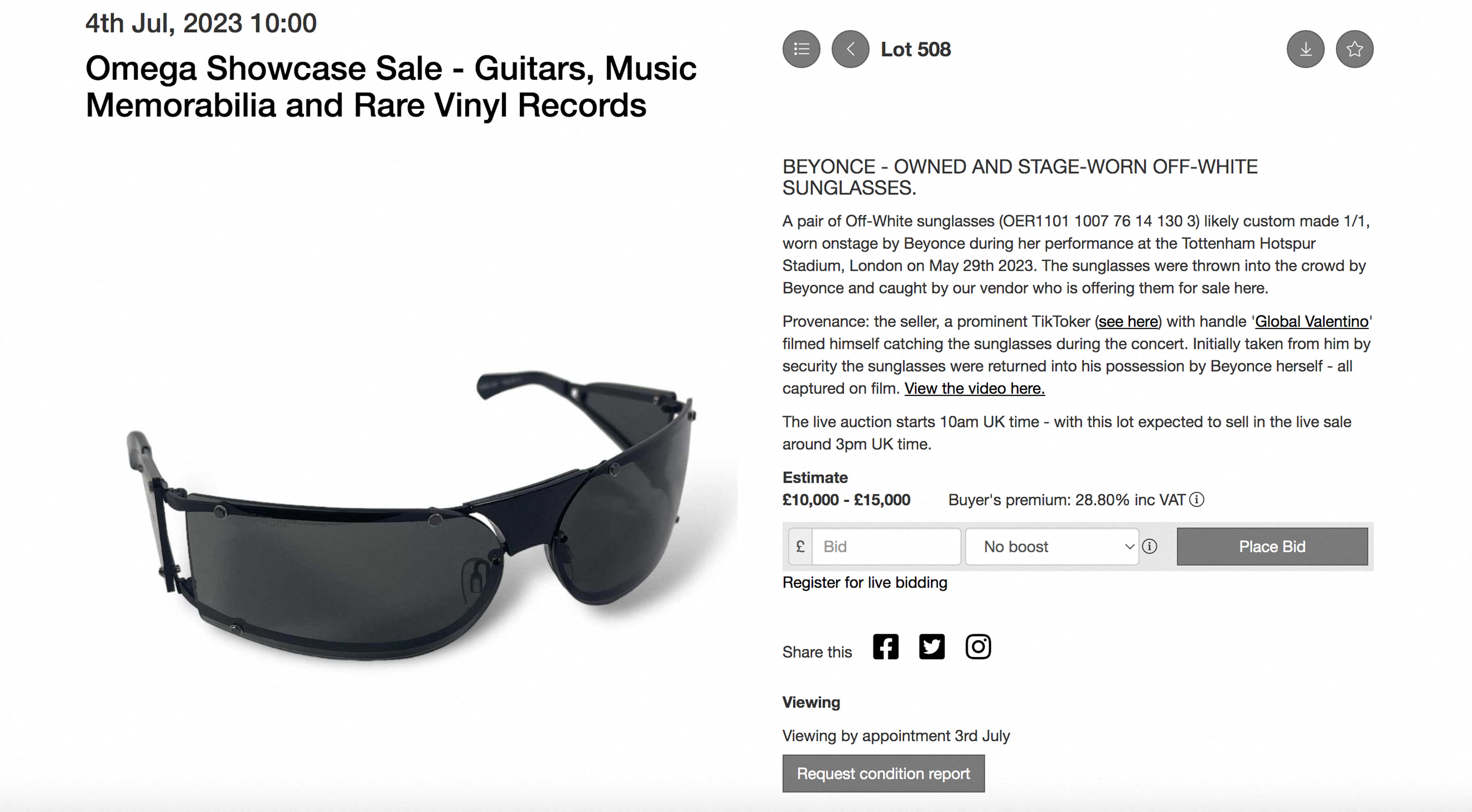Open Register for live bidding link
The height and width of the screenshot is (812, 1472).
864,582
